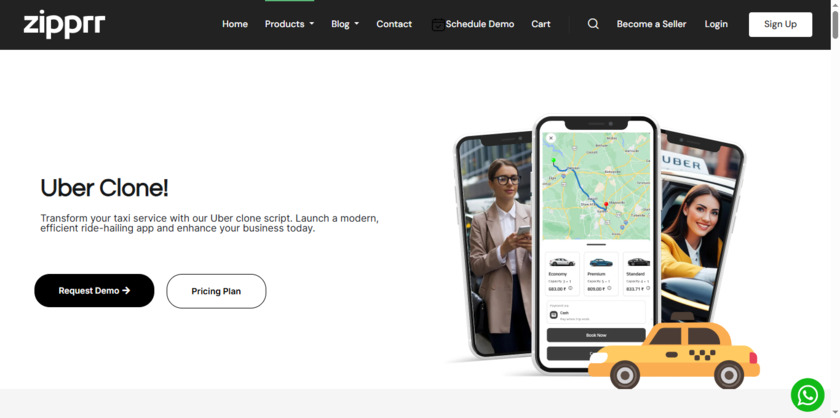Viewport: 840px width, 418px height.
Task: Click the Uber Clone! heading
Action: tap(104, 188)
